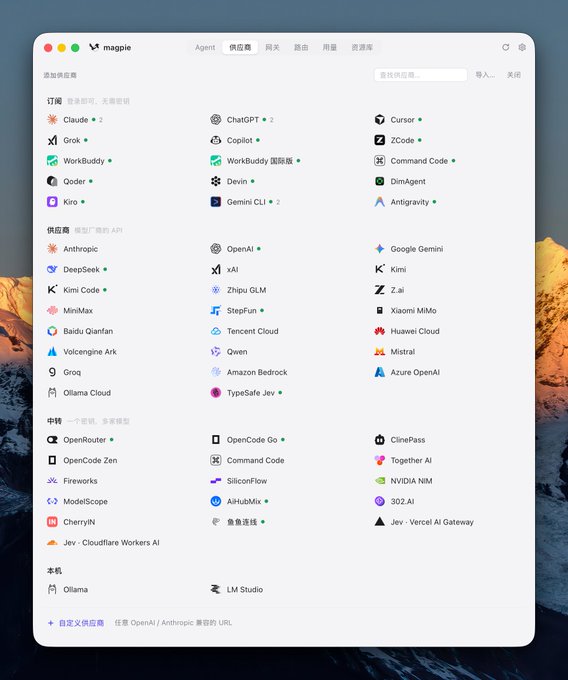
Task: Click the ZCode logo icon
Action: pos(379,140)
